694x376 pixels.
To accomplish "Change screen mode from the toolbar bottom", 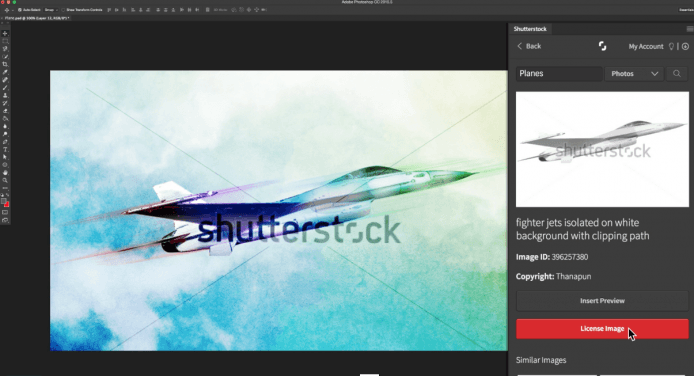I will [5, 220].
